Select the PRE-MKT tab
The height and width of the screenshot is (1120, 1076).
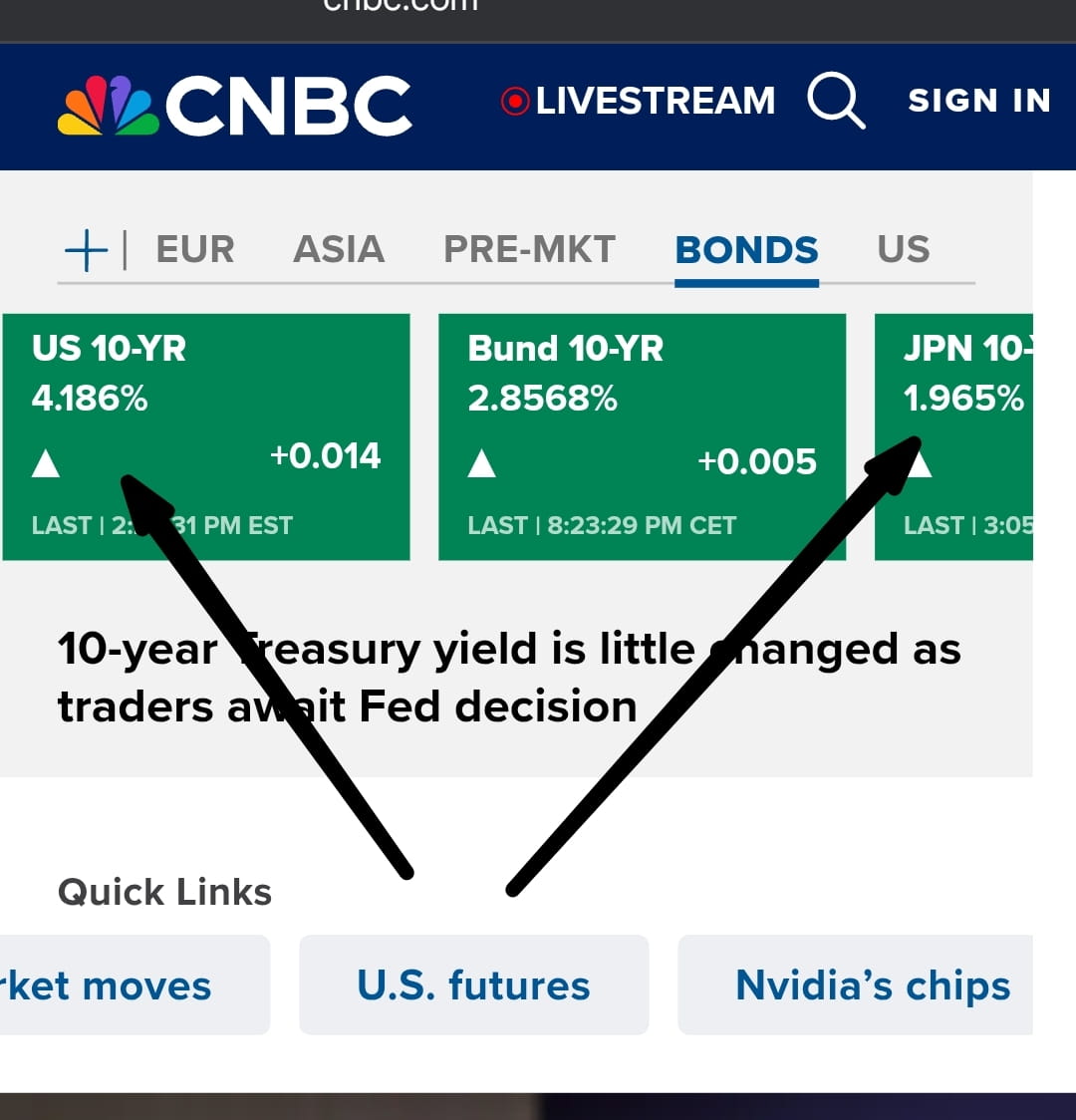tap(529, 249)
